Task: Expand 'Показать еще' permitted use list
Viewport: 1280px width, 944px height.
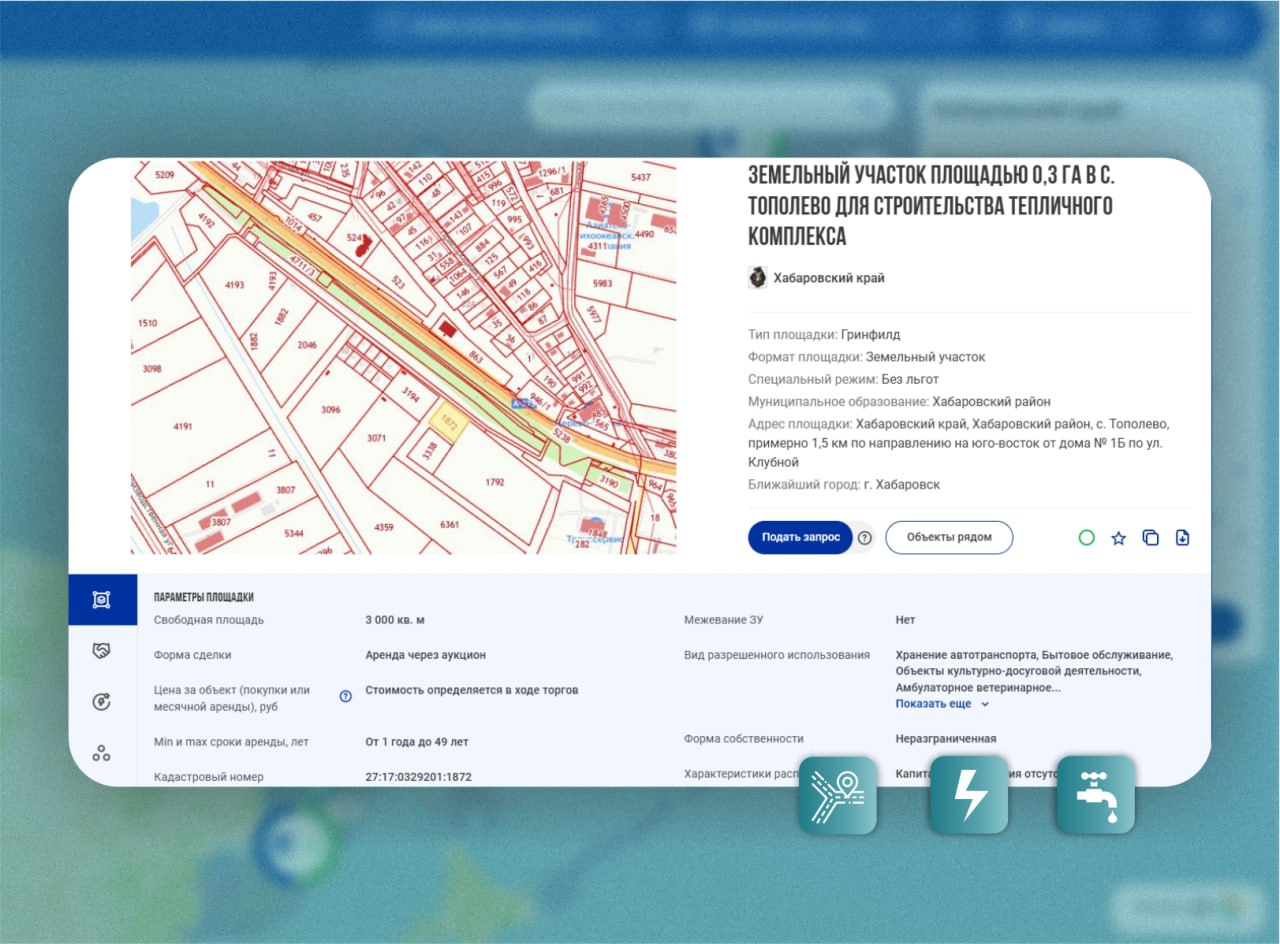Action: [x=933, y=704]
